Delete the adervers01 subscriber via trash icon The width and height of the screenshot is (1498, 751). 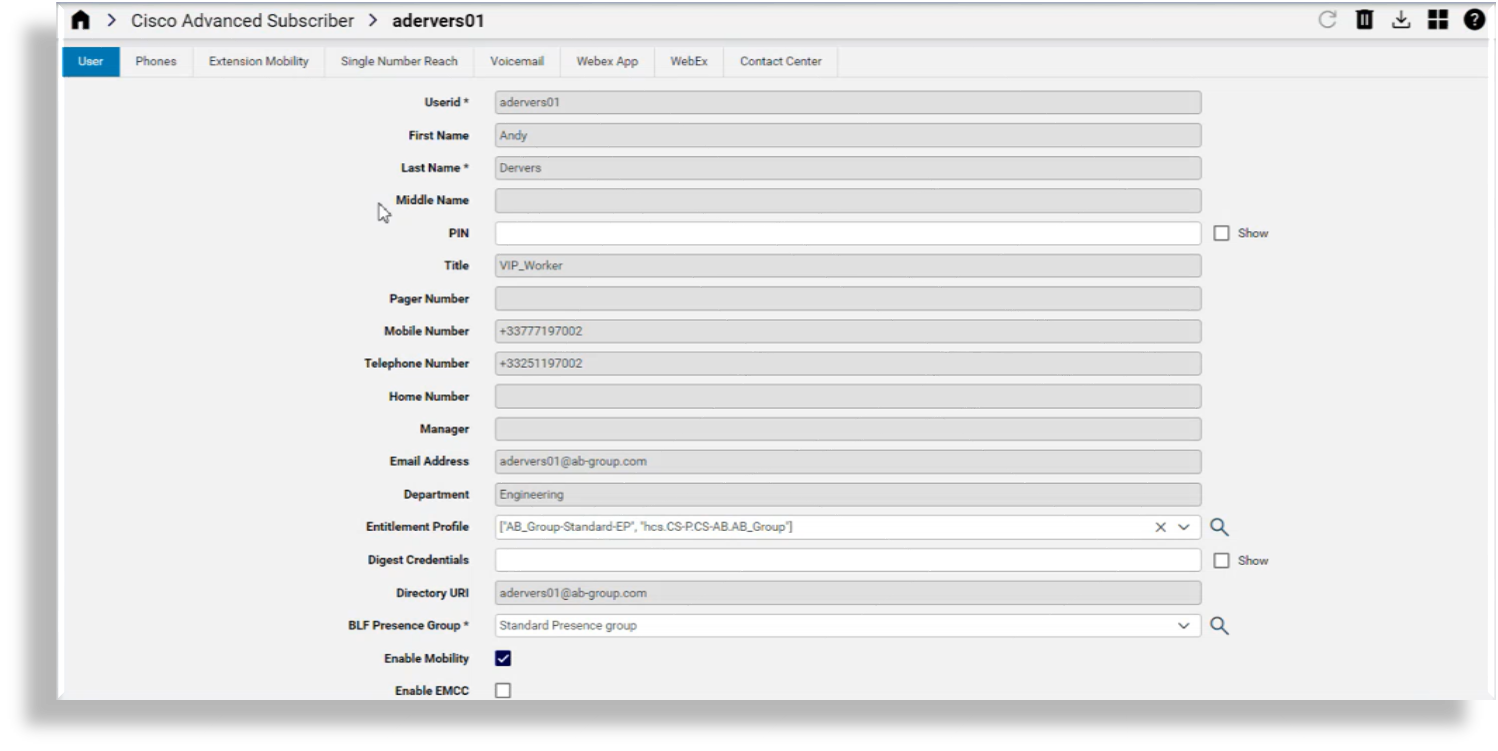1364,19
